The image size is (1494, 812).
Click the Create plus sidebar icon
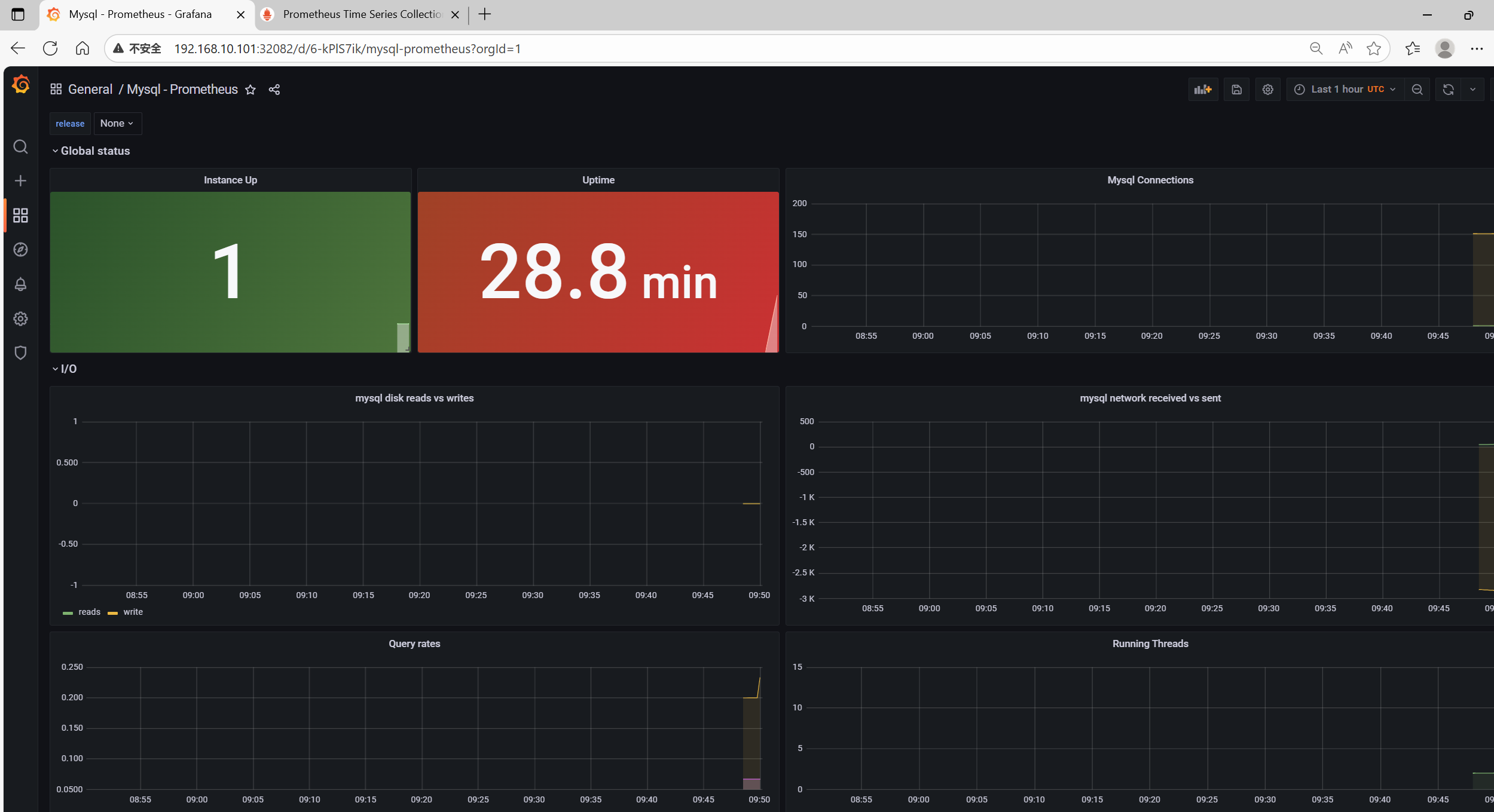click(20, 180)
